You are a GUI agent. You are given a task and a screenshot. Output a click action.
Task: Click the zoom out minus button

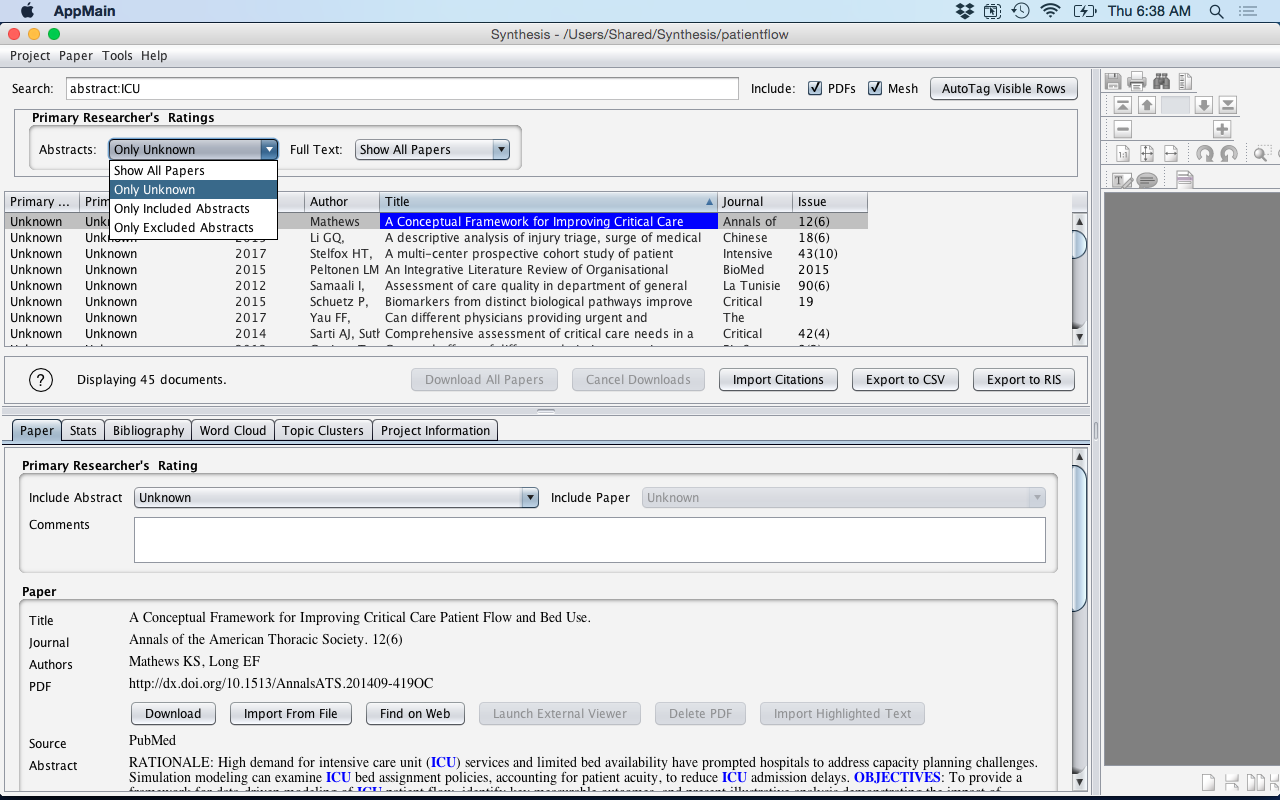point(1123,129)
